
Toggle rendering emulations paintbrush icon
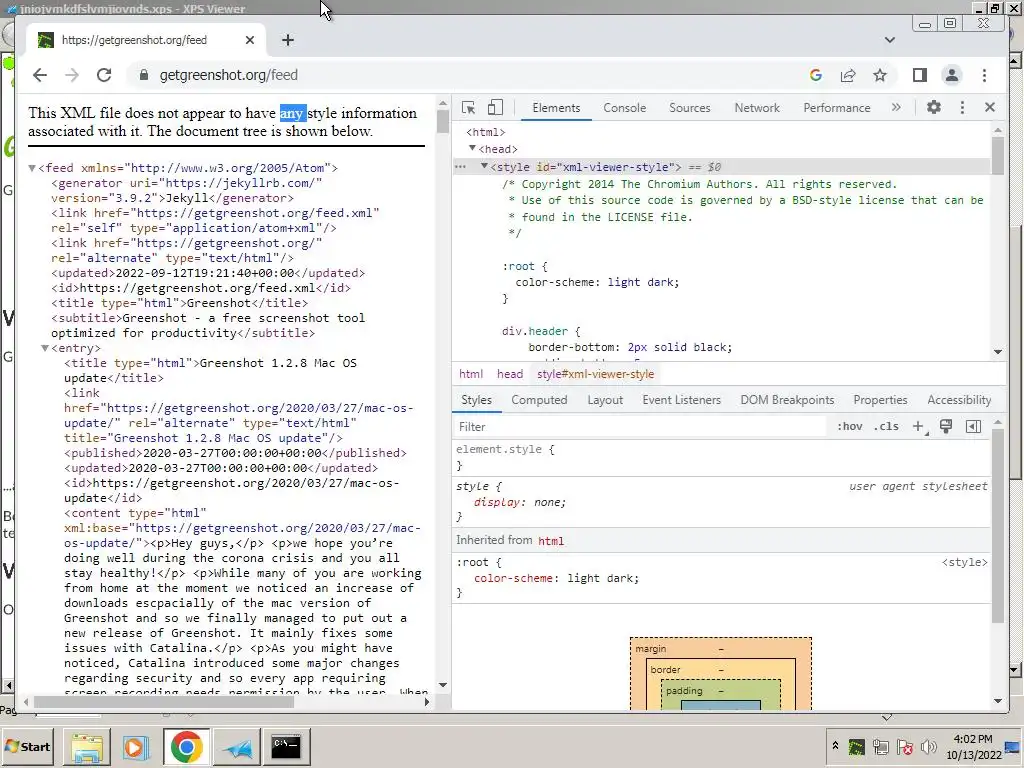(x=946, y=426)
